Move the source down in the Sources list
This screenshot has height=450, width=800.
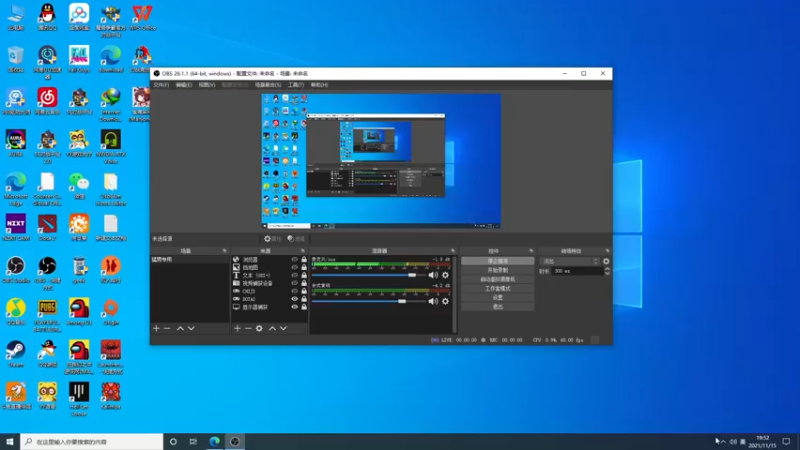(284, 329)
